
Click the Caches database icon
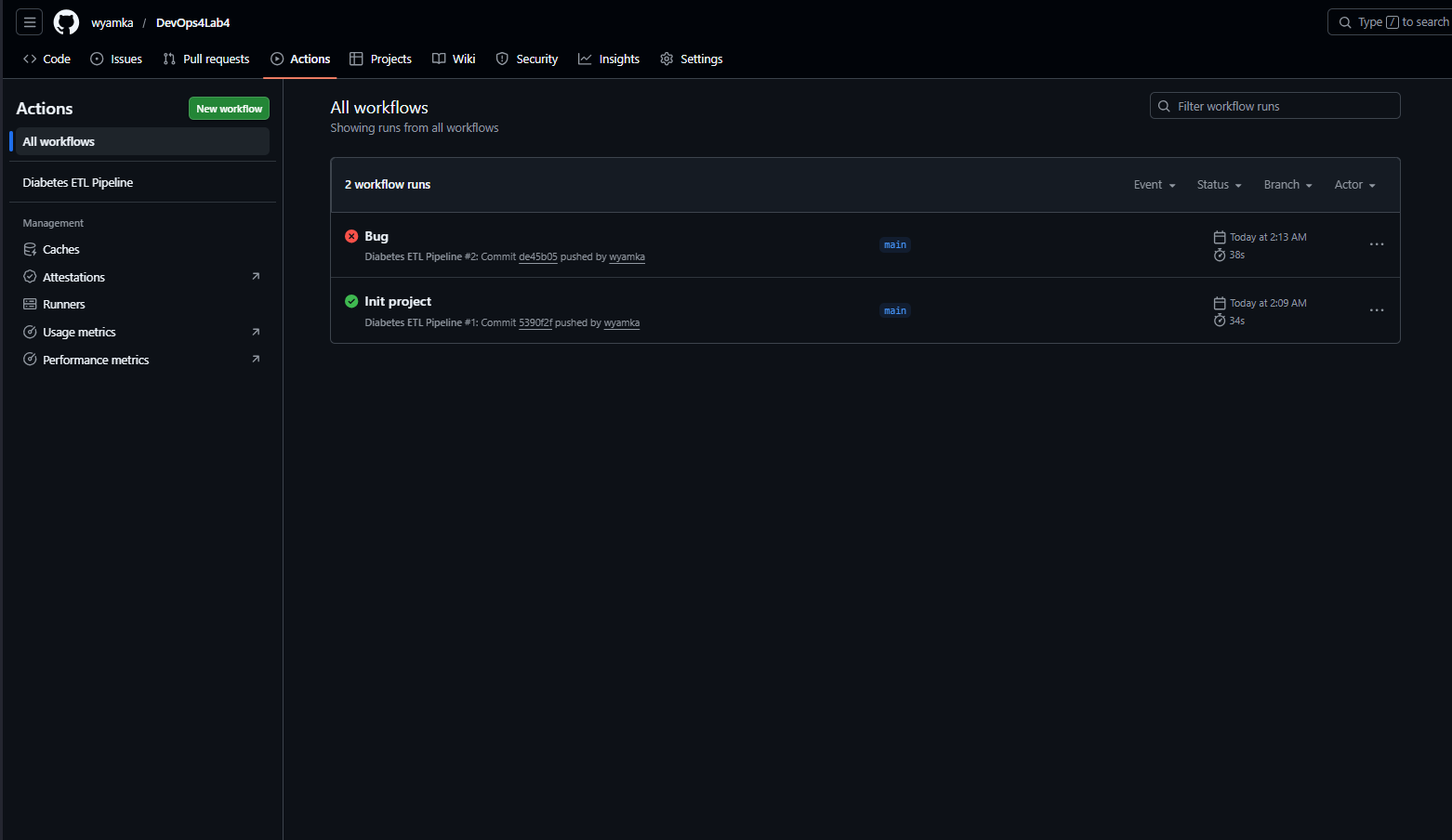pyautogui.click(x=30, y=249)
